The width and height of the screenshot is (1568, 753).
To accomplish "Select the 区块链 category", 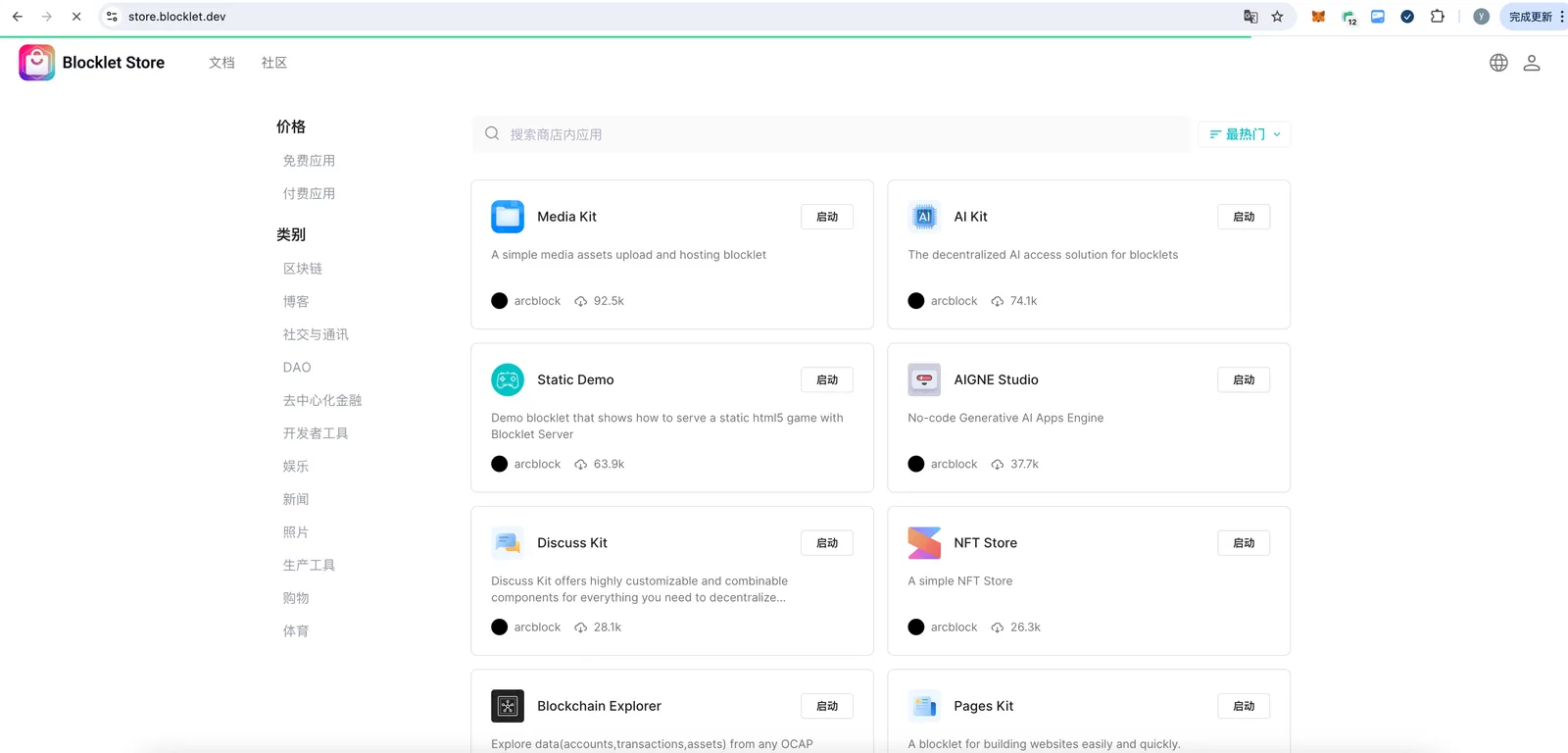I will 303,269.
